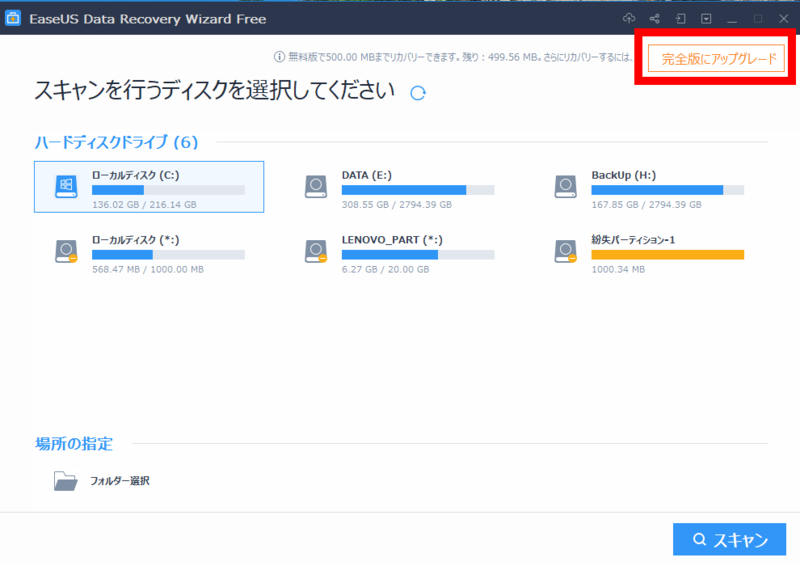Click the 1000.34 MB size text
The width and height of the screenshot is (800, 566).
618,269
